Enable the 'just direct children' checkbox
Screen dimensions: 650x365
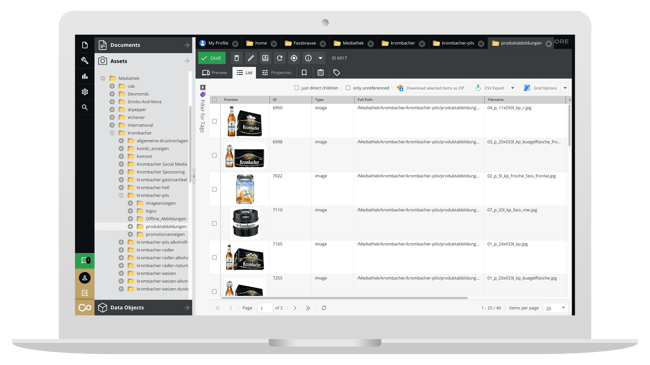point(296,88)
